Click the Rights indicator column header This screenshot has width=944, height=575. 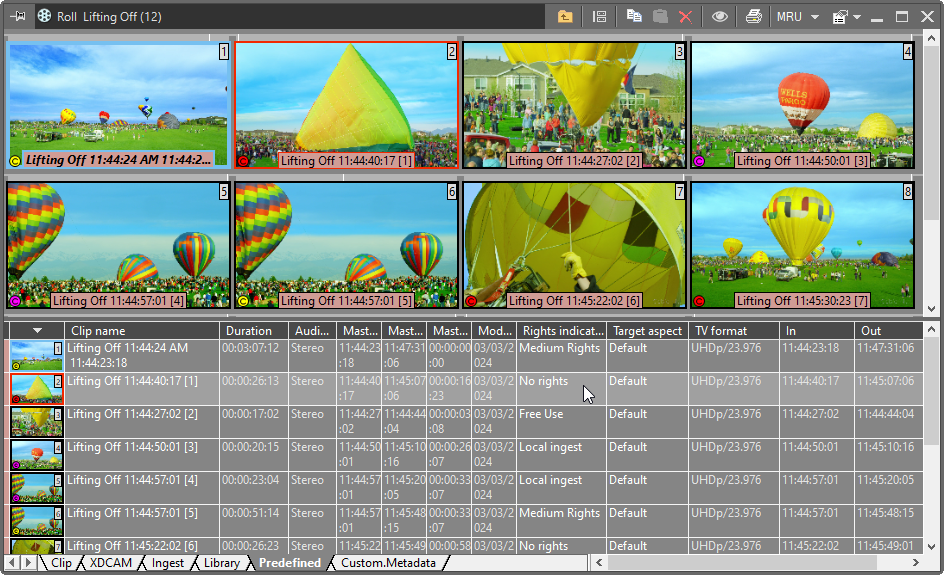pos(560,331)
